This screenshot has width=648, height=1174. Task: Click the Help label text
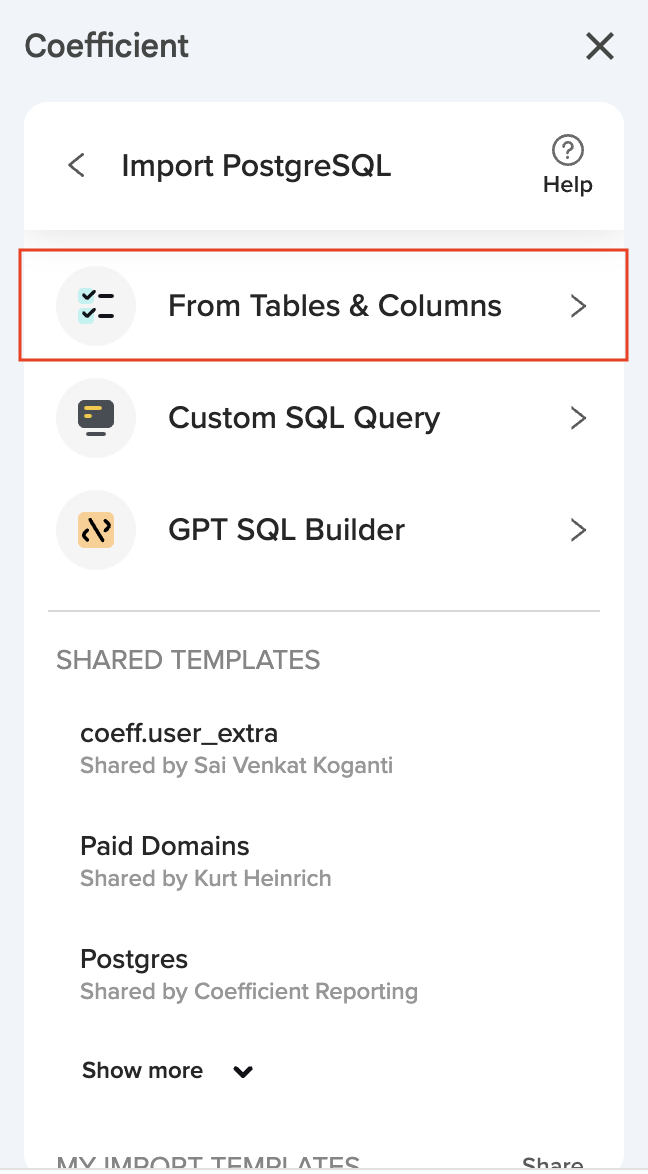(568, 185)
